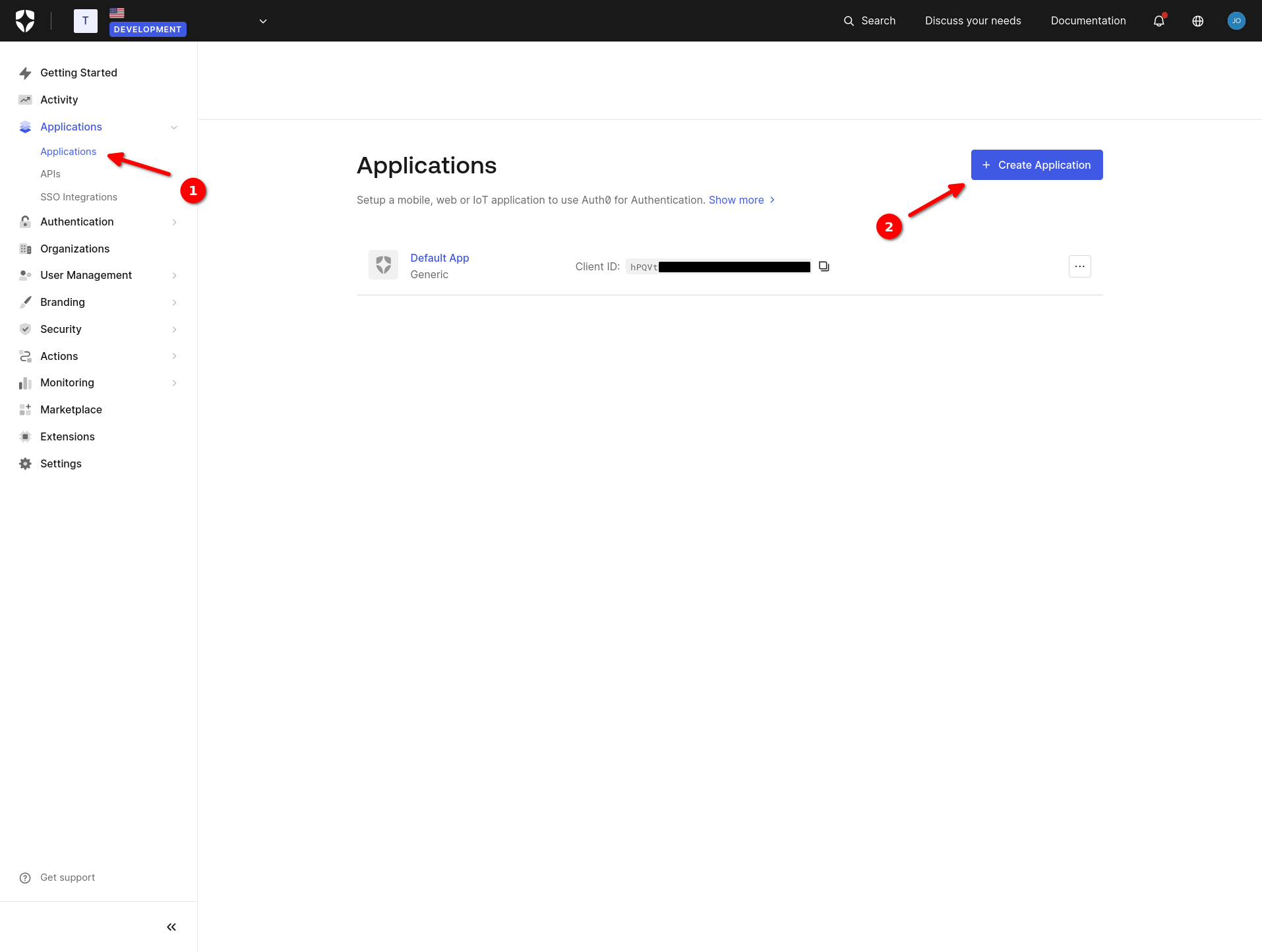Viewport: 1262px width, 952px height.
Task: Click the Create Application button
Action: pyautogui.click(x=1036, y=165)
